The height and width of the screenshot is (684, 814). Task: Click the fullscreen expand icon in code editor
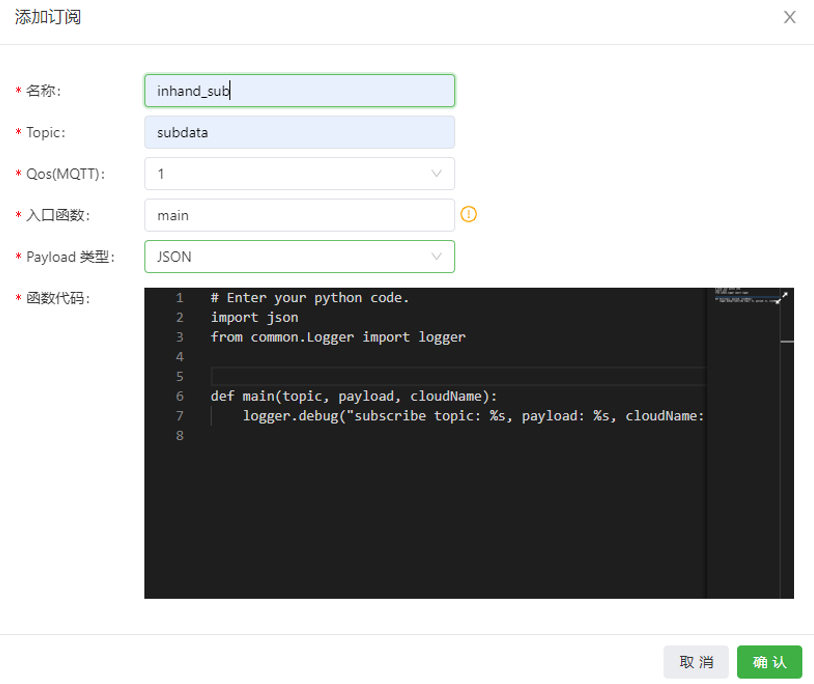pyautogui.click(x=784, y=296)
